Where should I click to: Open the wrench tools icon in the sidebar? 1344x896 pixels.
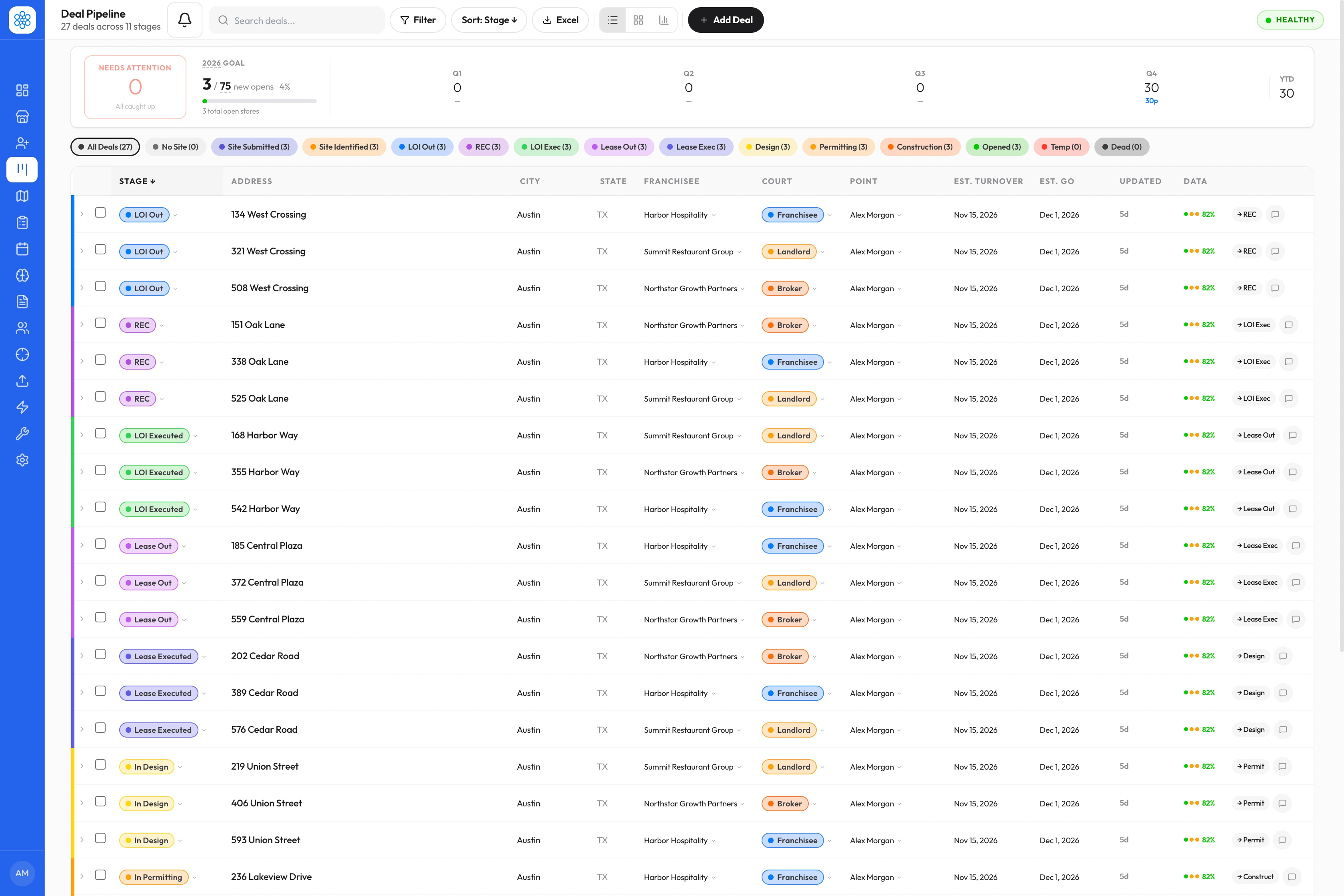(22, 434)
